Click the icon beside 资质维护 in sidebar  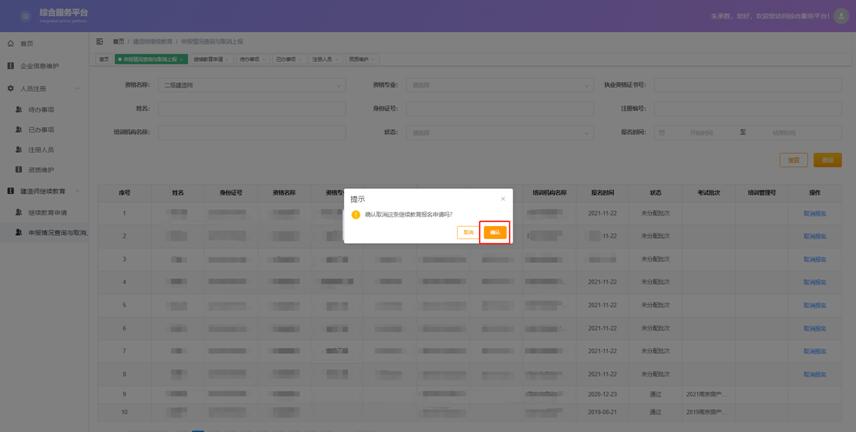tap(18, 170)
